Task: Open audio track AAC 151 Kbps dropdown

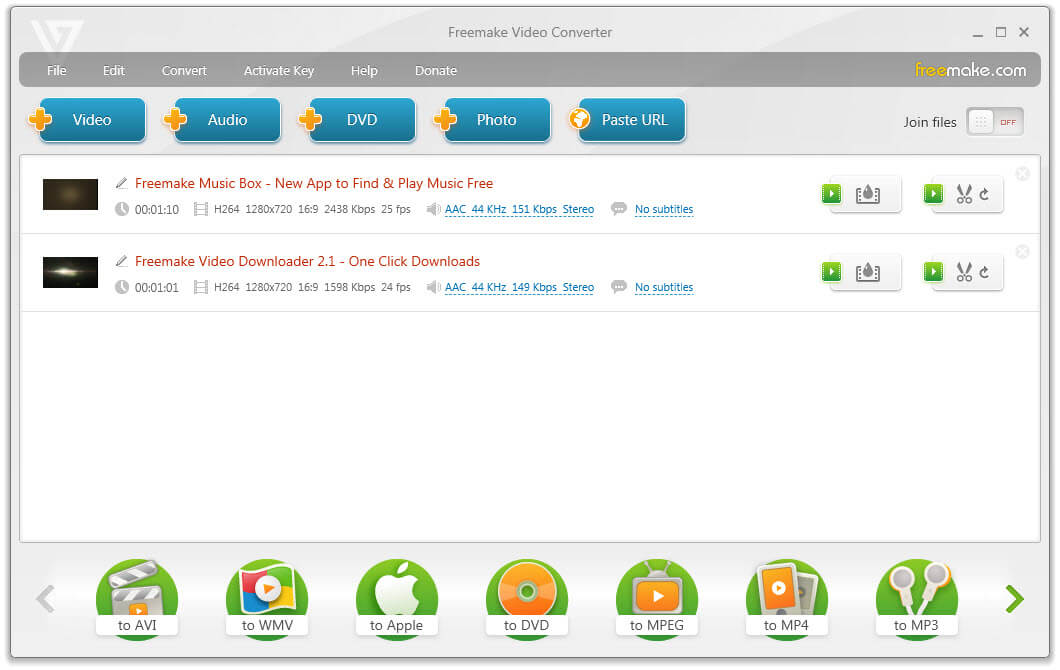Action: pyautogui.click(x=519, y=210)
